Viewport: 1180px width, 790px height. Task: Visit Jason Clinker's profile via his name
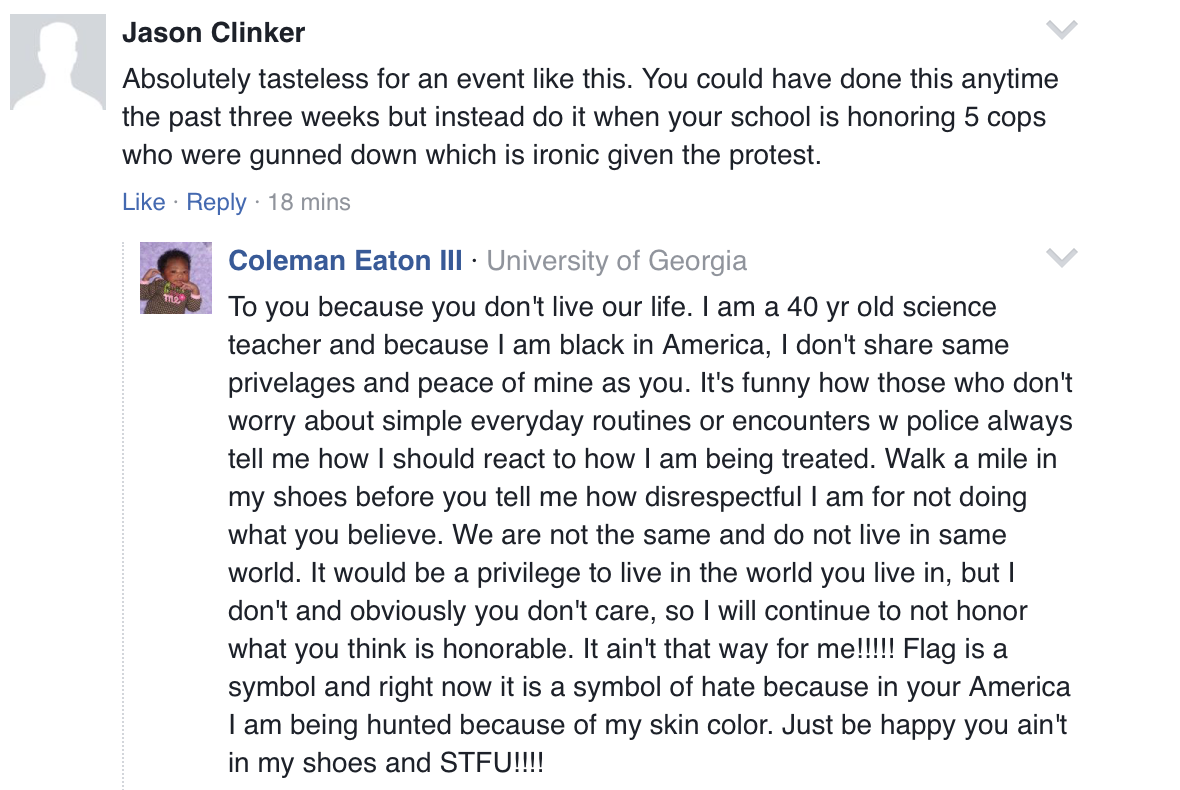[x=213, y=33]
